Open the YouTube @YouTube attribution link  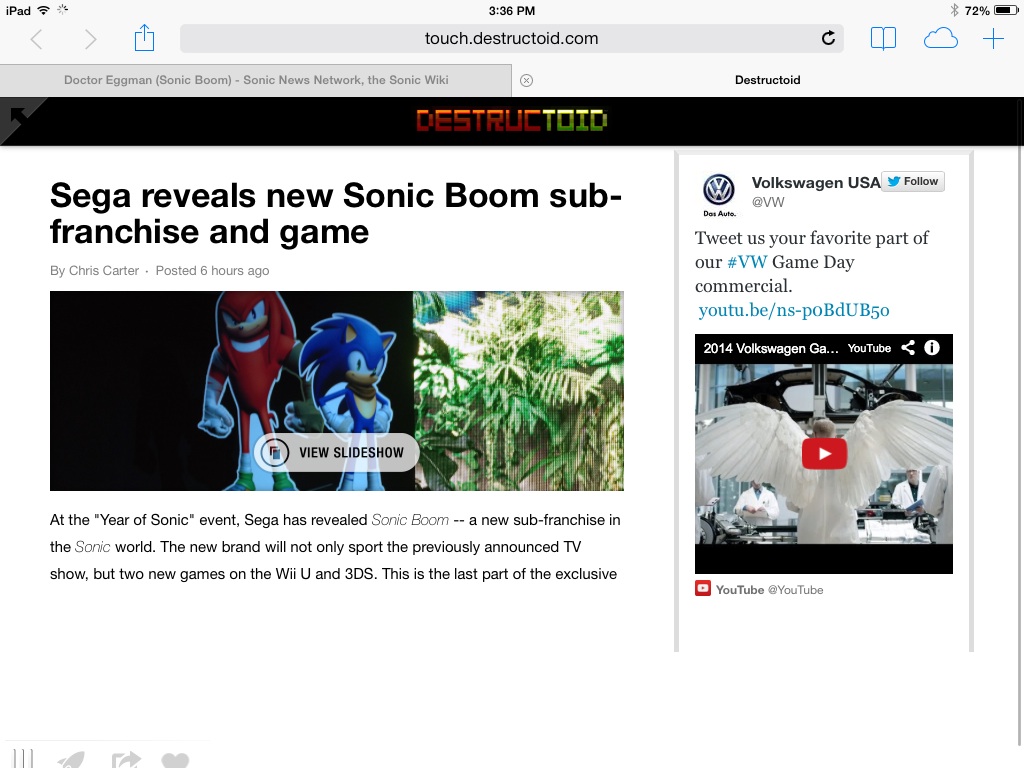(x=769, y=590)
